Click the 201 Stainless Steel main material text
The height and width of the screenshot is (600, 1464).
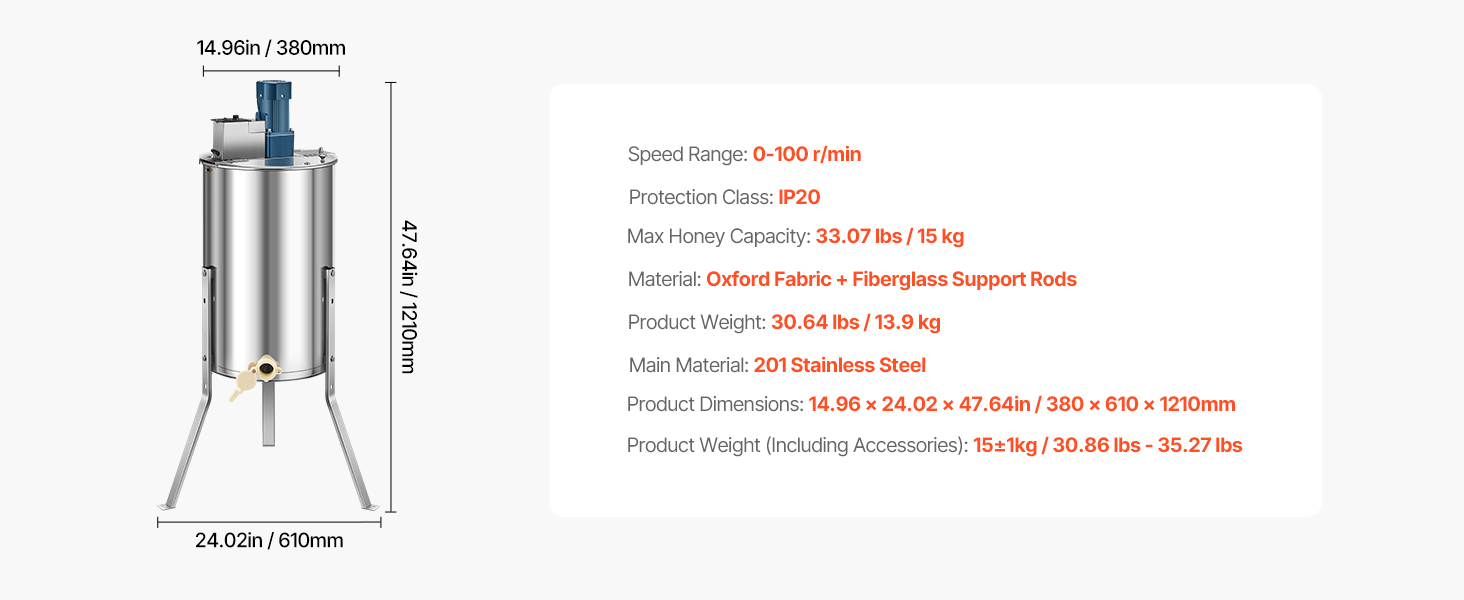(x=840, y=365)
